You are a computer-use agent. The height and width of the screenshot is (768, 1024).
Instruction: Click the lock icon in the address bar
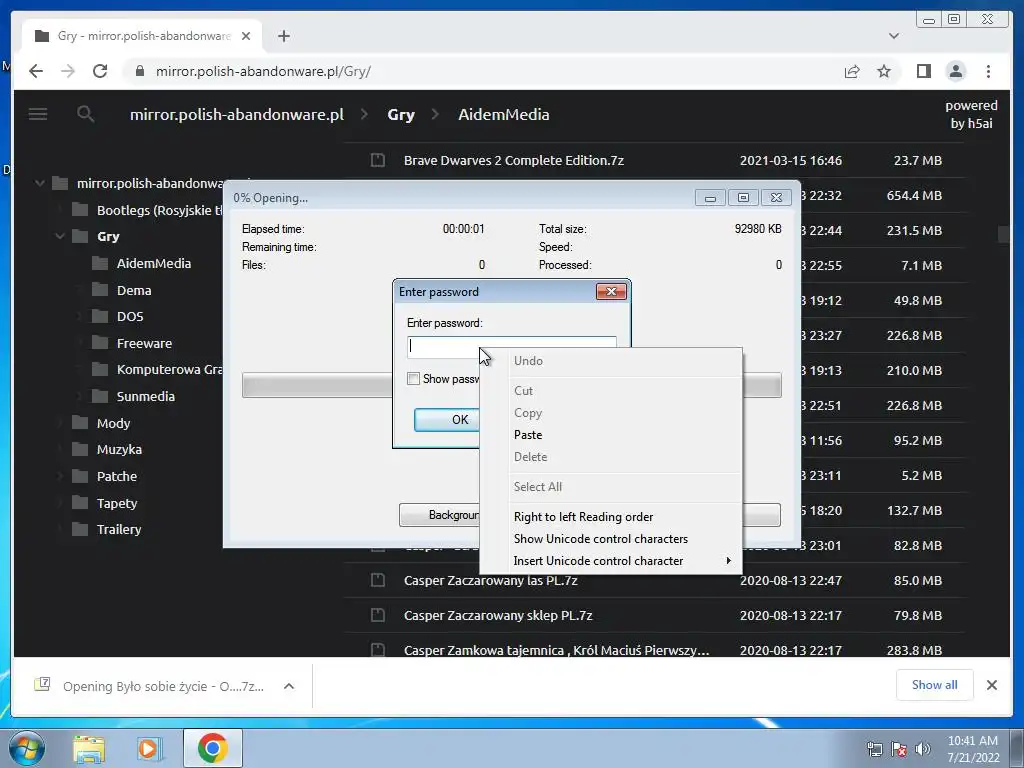point(140,71)
